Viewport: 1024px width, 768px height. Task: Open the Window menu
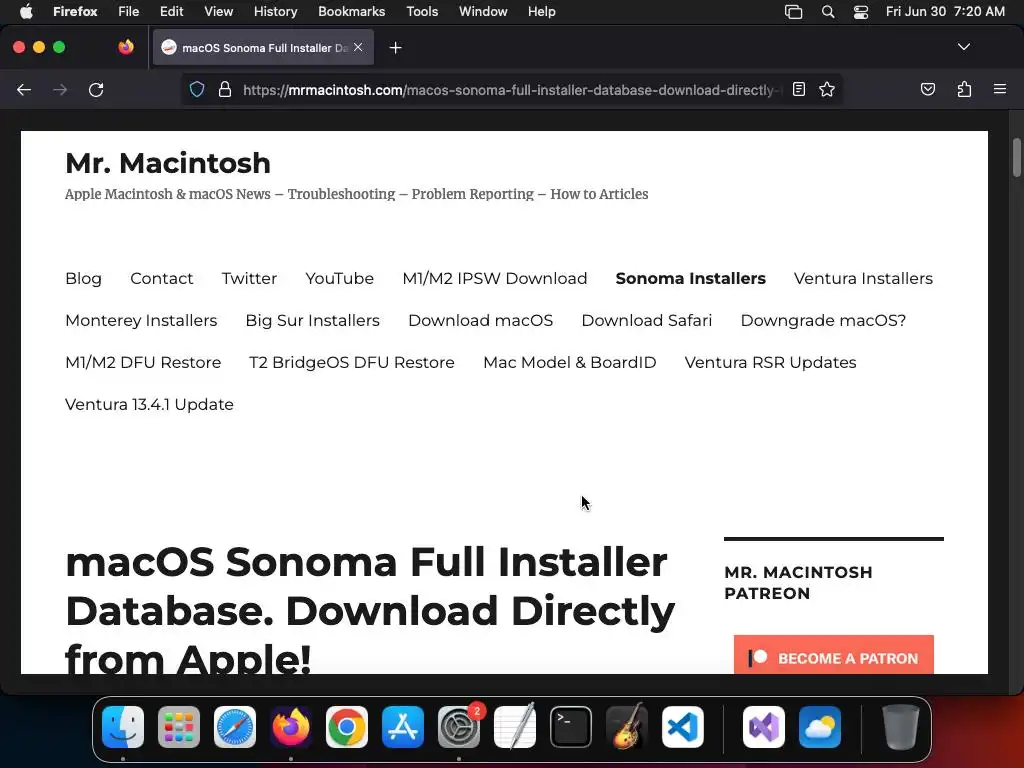coord(483,11)
